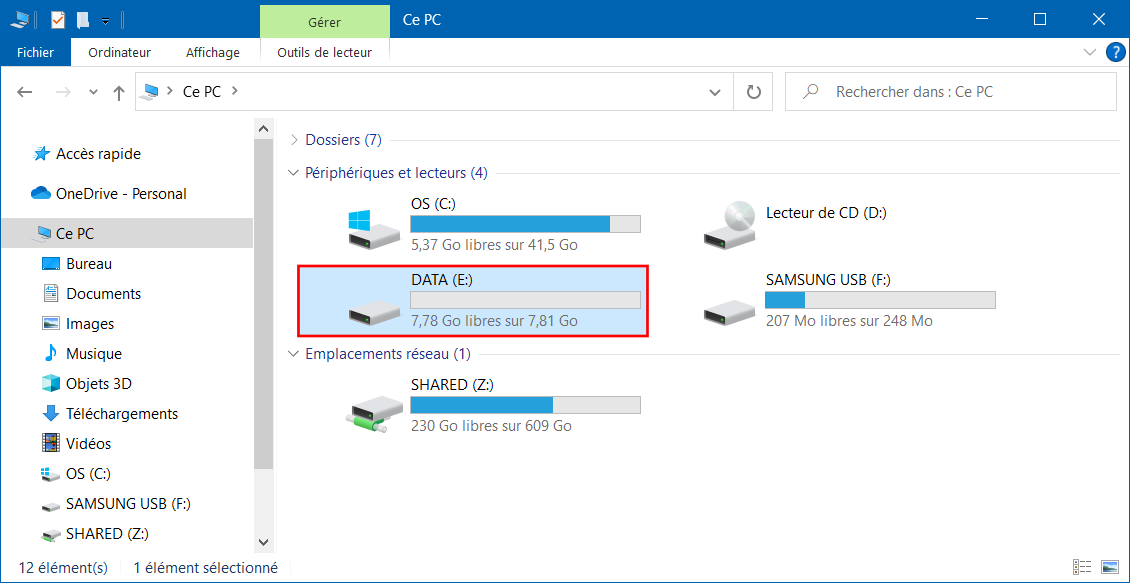This screenshot has height=583, width=1130.
Task: Select the OS (C:) drive icon
Action: click(373, 230)
